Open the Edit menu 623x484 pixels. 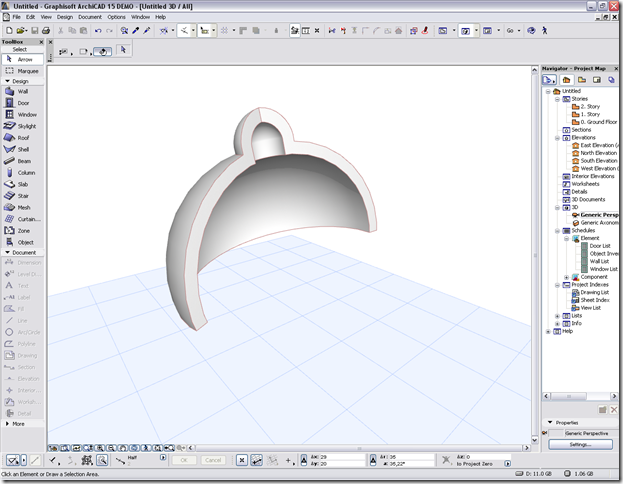[x=31, y=17]
